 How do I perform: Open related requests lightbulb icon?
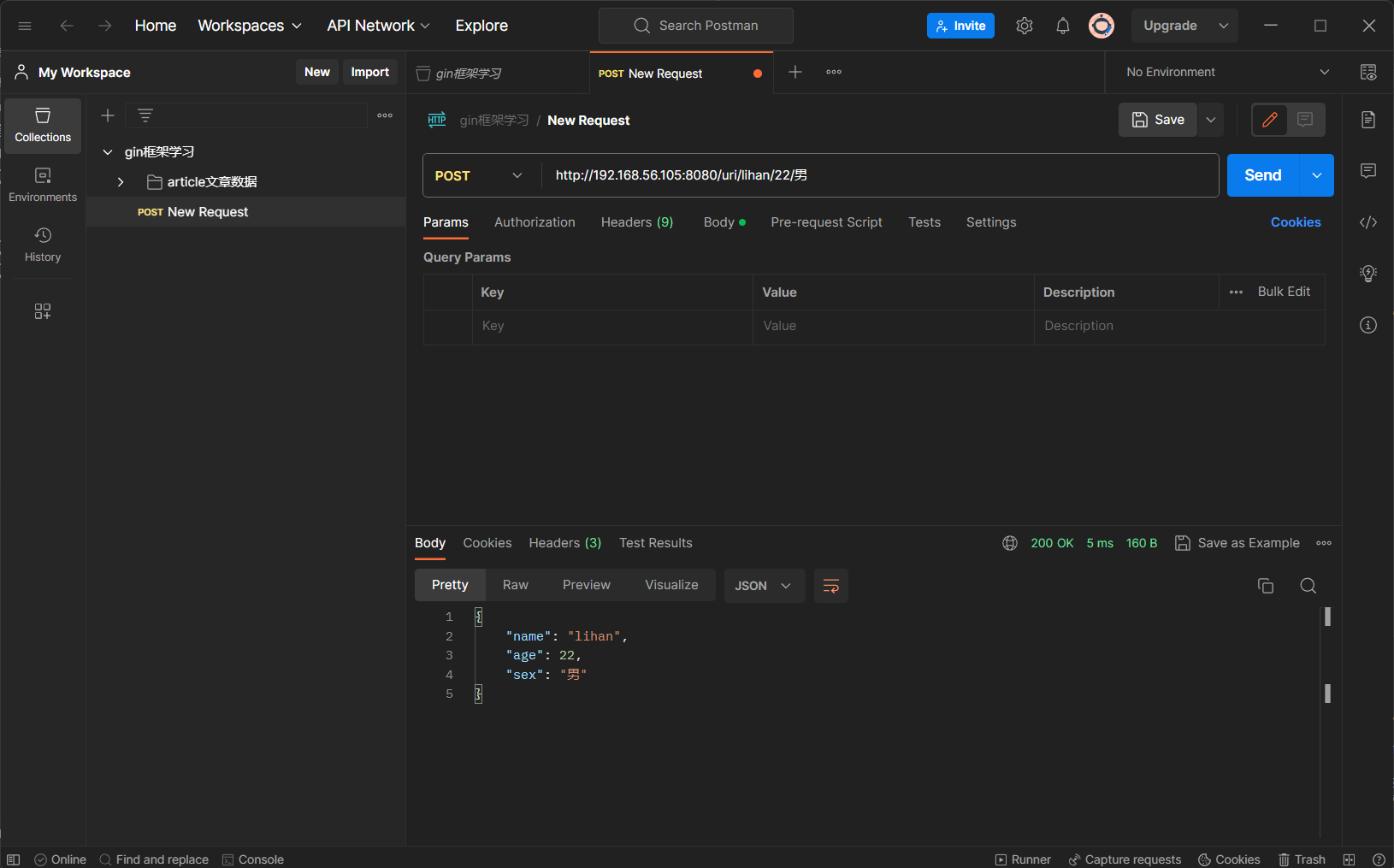pos(1368,274)
